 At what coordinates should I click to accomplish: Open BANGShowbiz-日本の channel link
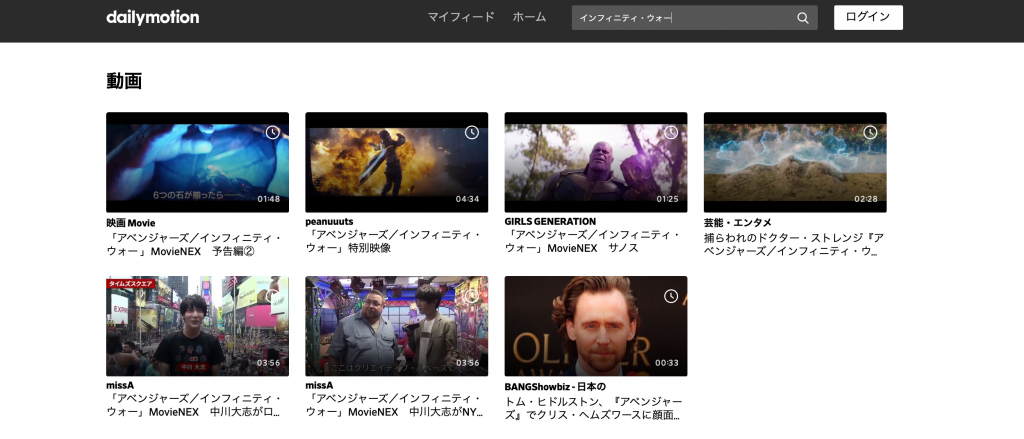[555, 386]
